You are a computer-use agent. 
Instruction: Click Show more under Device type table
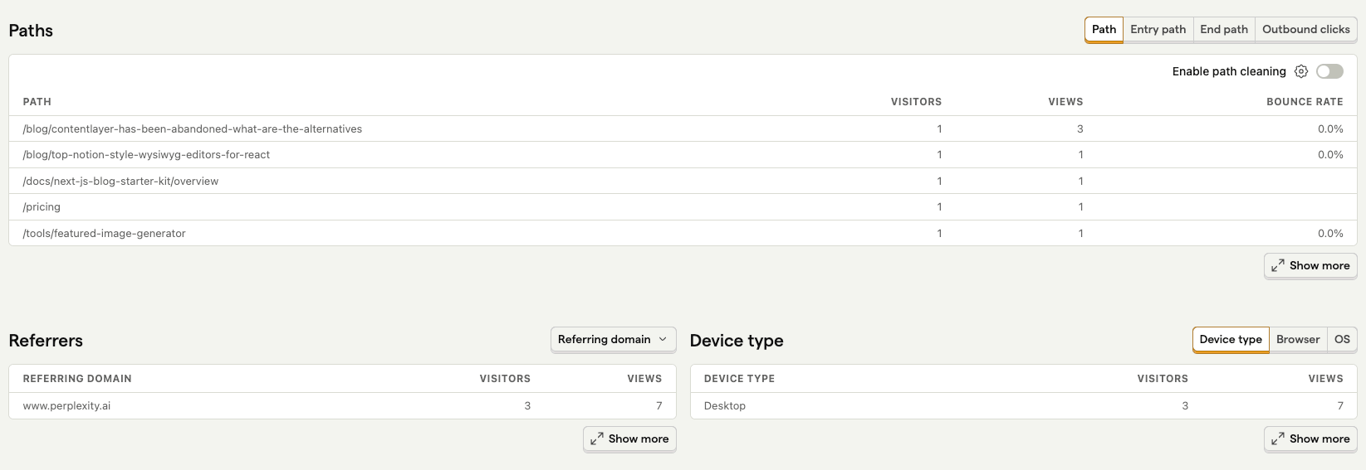1310,439
